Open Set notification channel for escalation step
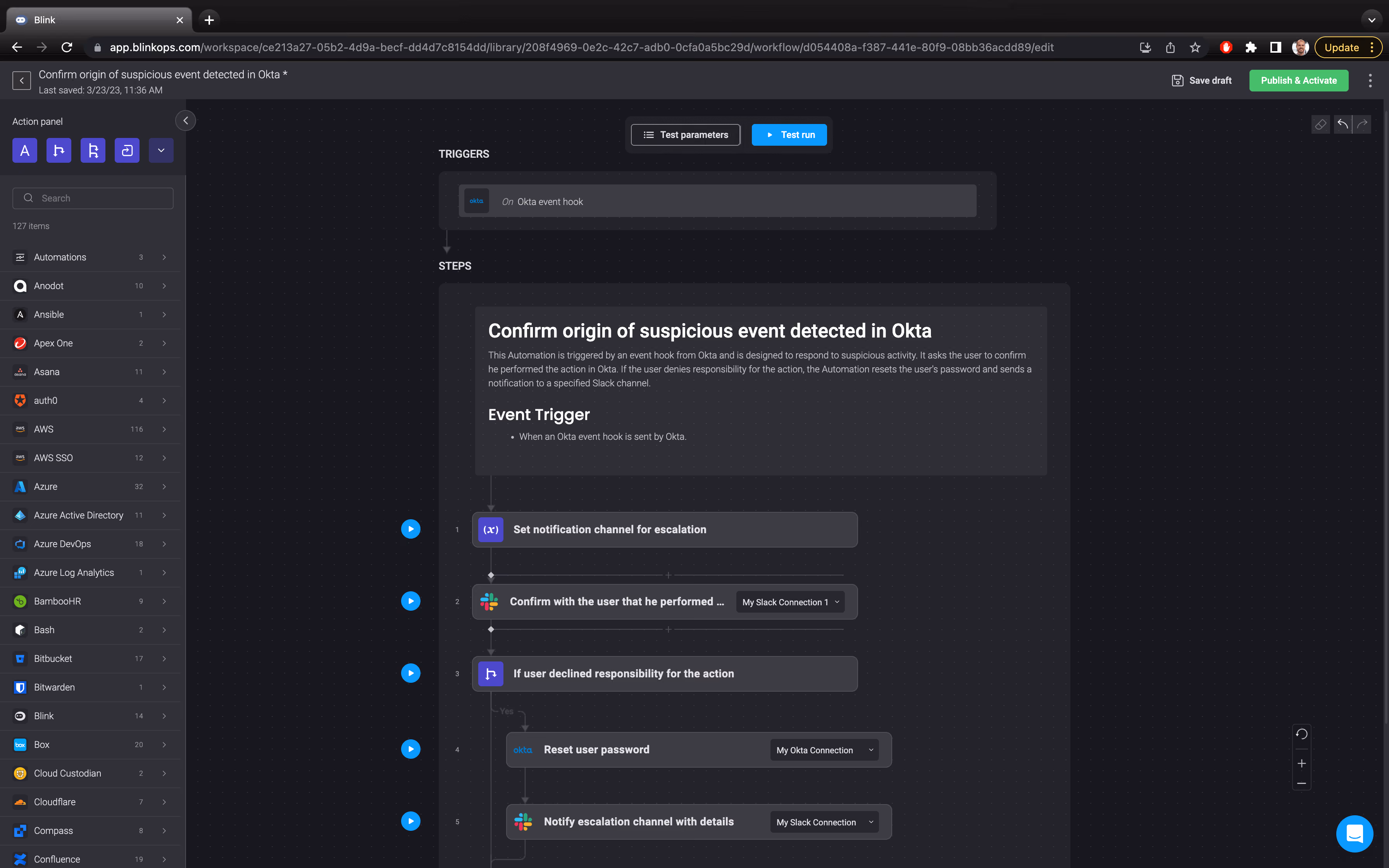This screenshot has width=1389, height=868. [665, 529]
